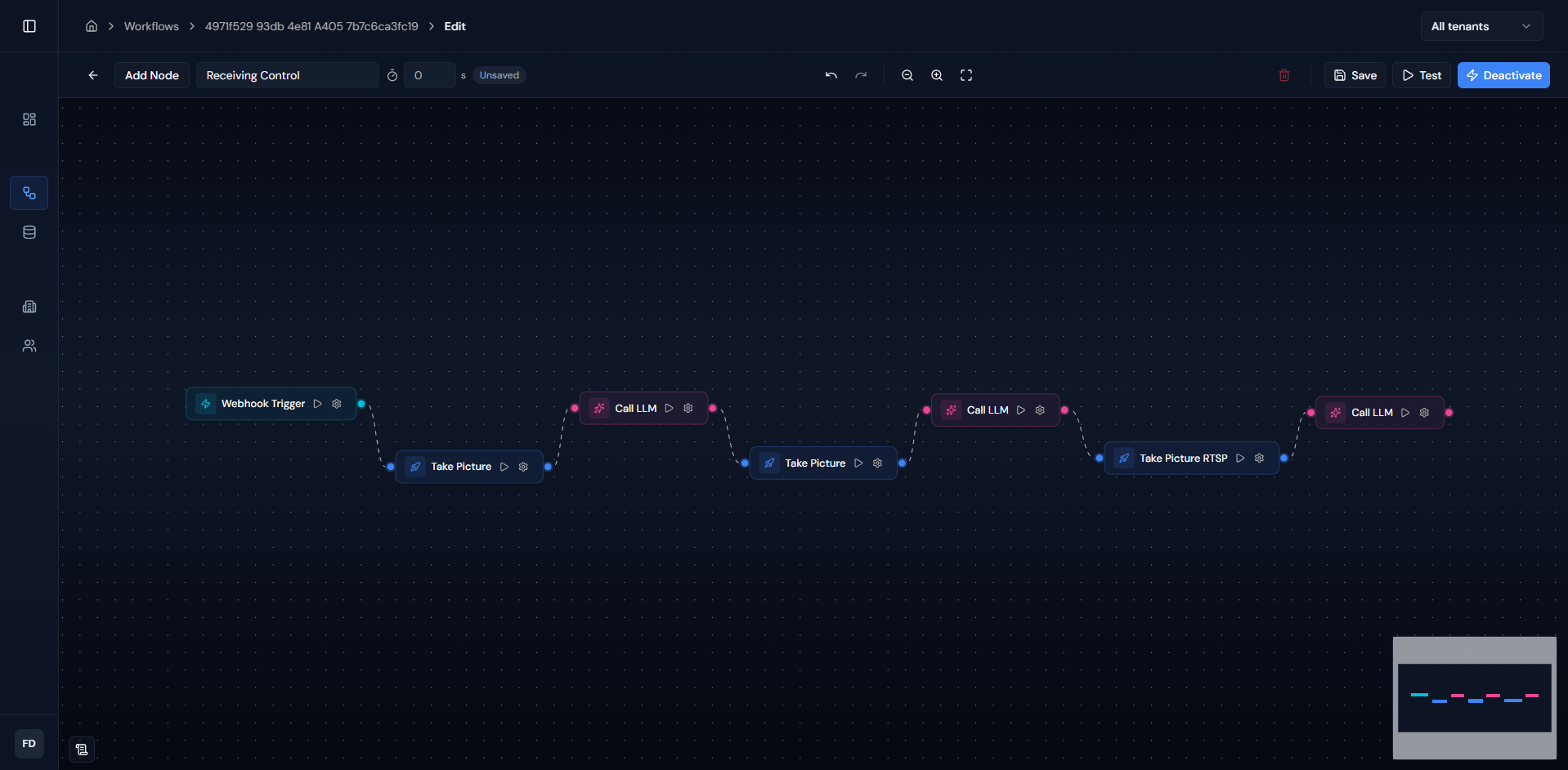Redo the last change
This screenshot has height=770, width=1568.
pos(861,75)
